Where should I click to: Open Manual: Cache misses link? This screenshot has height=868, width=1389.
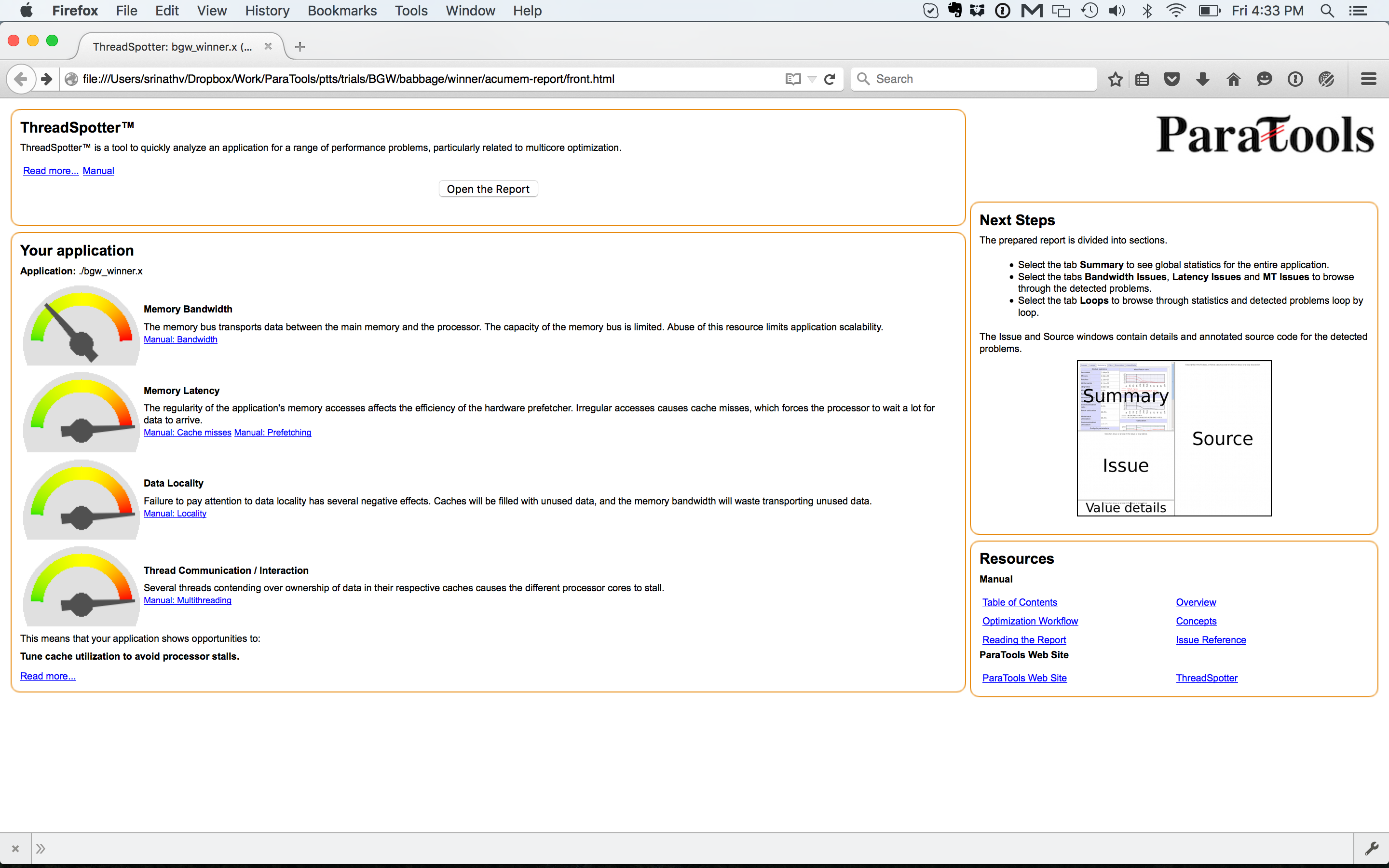point(187,432)
